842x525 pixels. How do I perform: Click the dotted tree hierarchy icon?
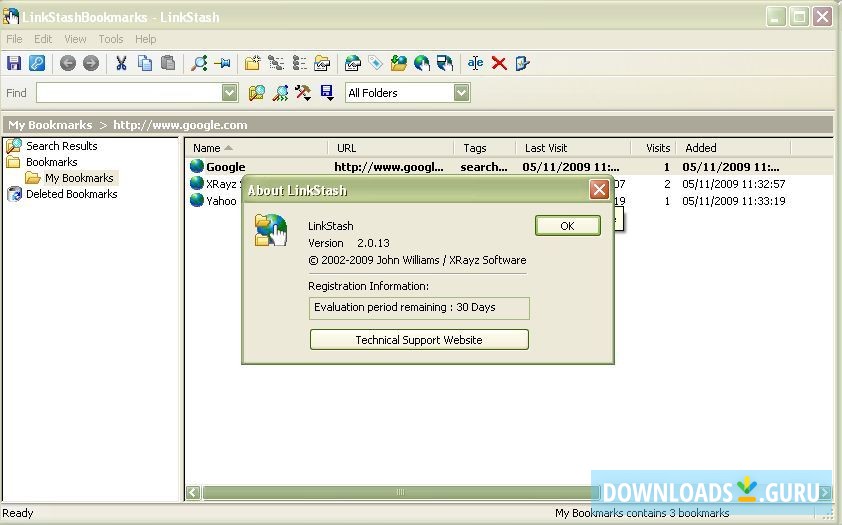[x=276, y=63]
